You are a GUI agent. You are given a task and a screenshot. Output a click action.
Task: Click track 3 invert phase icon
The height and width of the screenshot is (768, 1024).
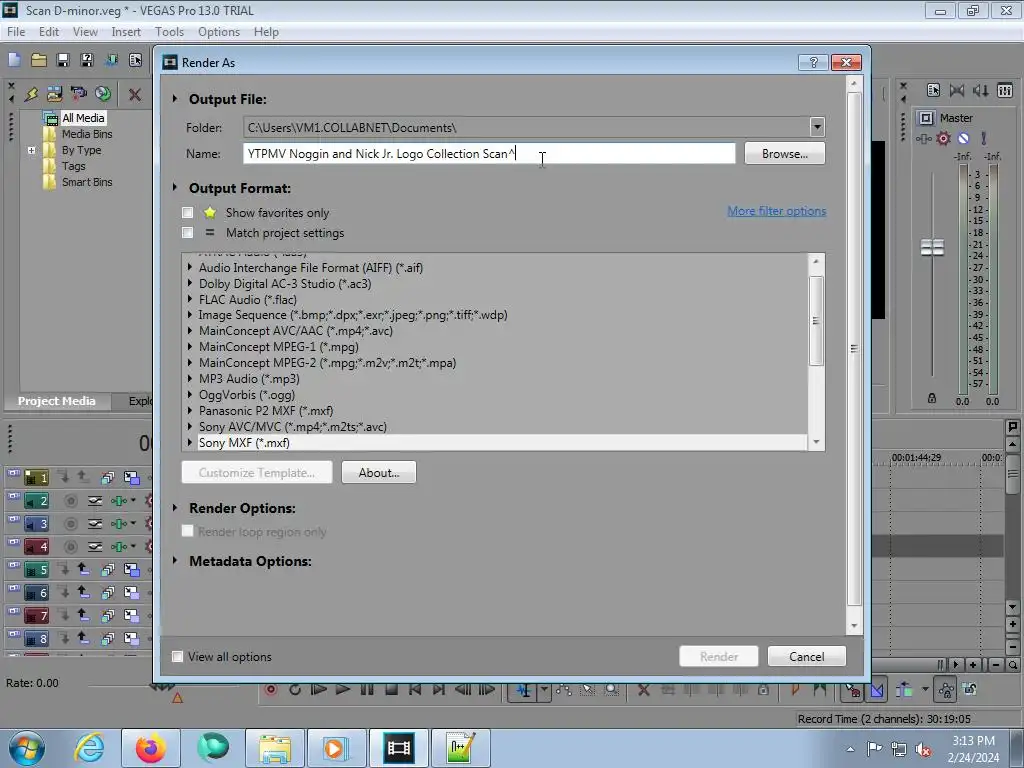95,524
